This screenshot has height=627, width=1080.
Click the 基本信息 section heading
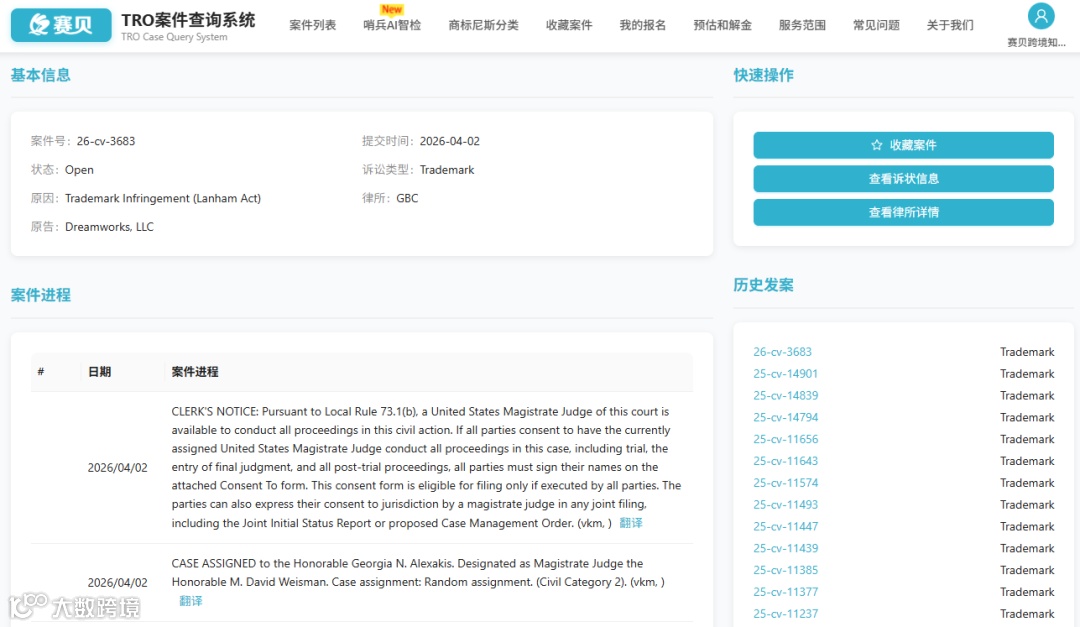(41, 75)
